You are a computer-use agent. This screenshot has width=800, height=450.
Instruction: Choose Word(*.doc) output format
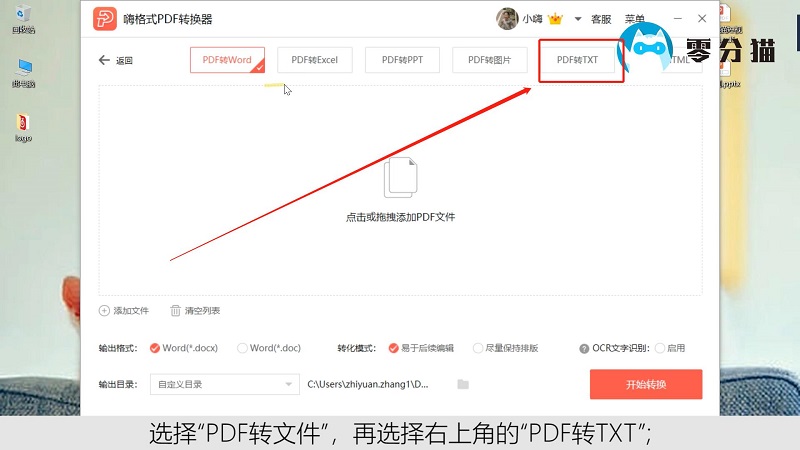[269, 348]
